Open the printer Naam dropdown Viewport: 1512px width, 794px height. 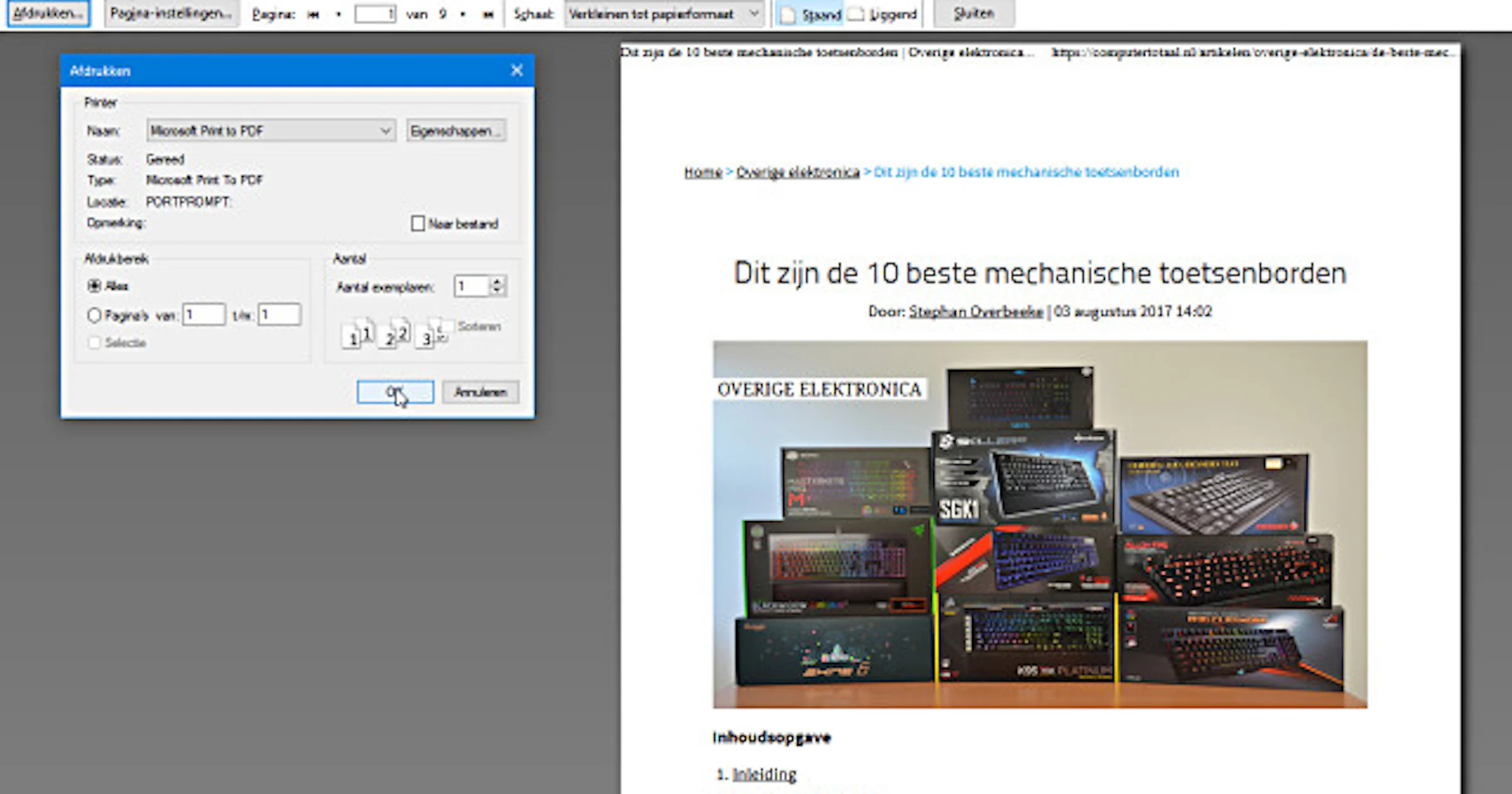[x=271, y=130]
